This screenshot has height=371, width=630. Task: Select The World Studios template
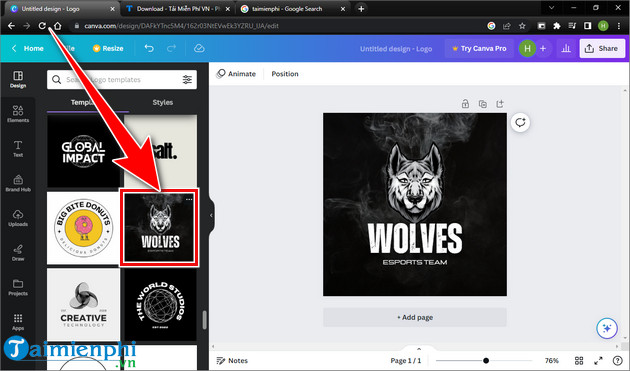click(160, 305)
